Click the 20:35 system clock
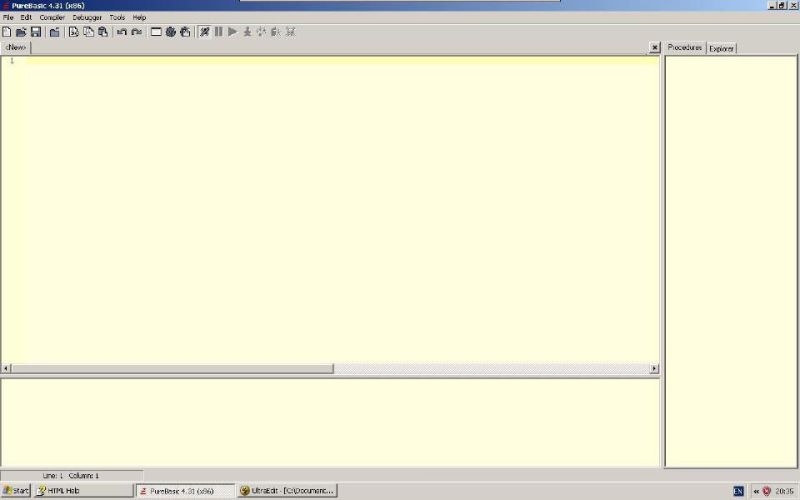800x500 pixels. point(784,491)
